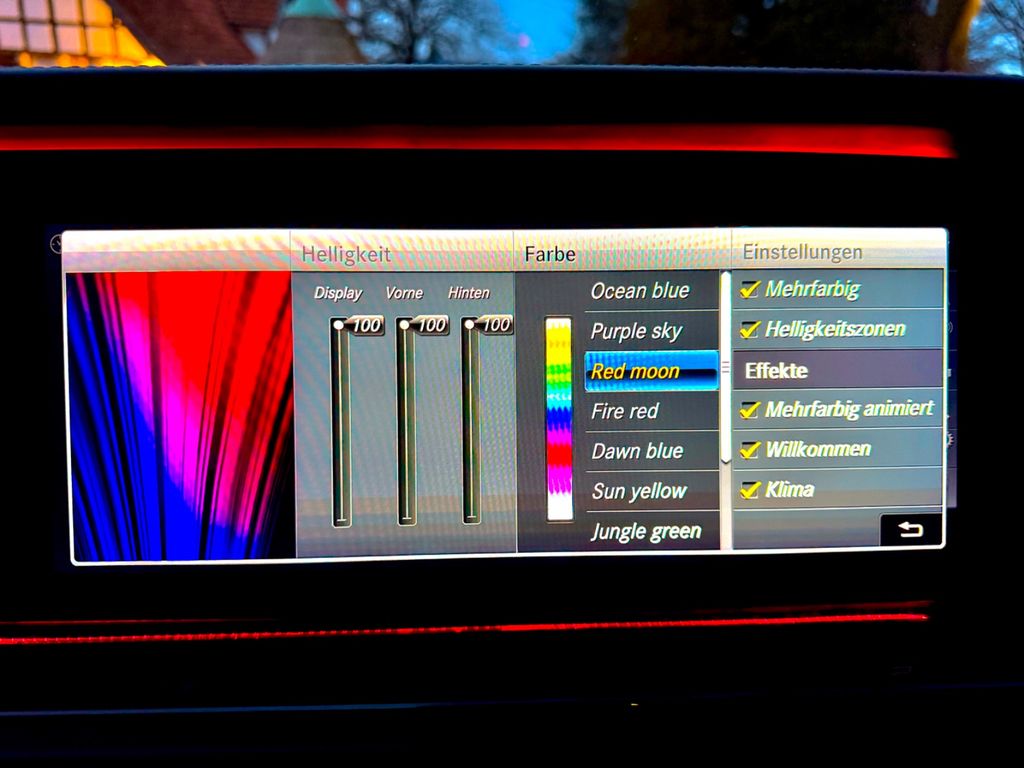
Task: Click the Display brightness slider
Action: tap(341, 420)
